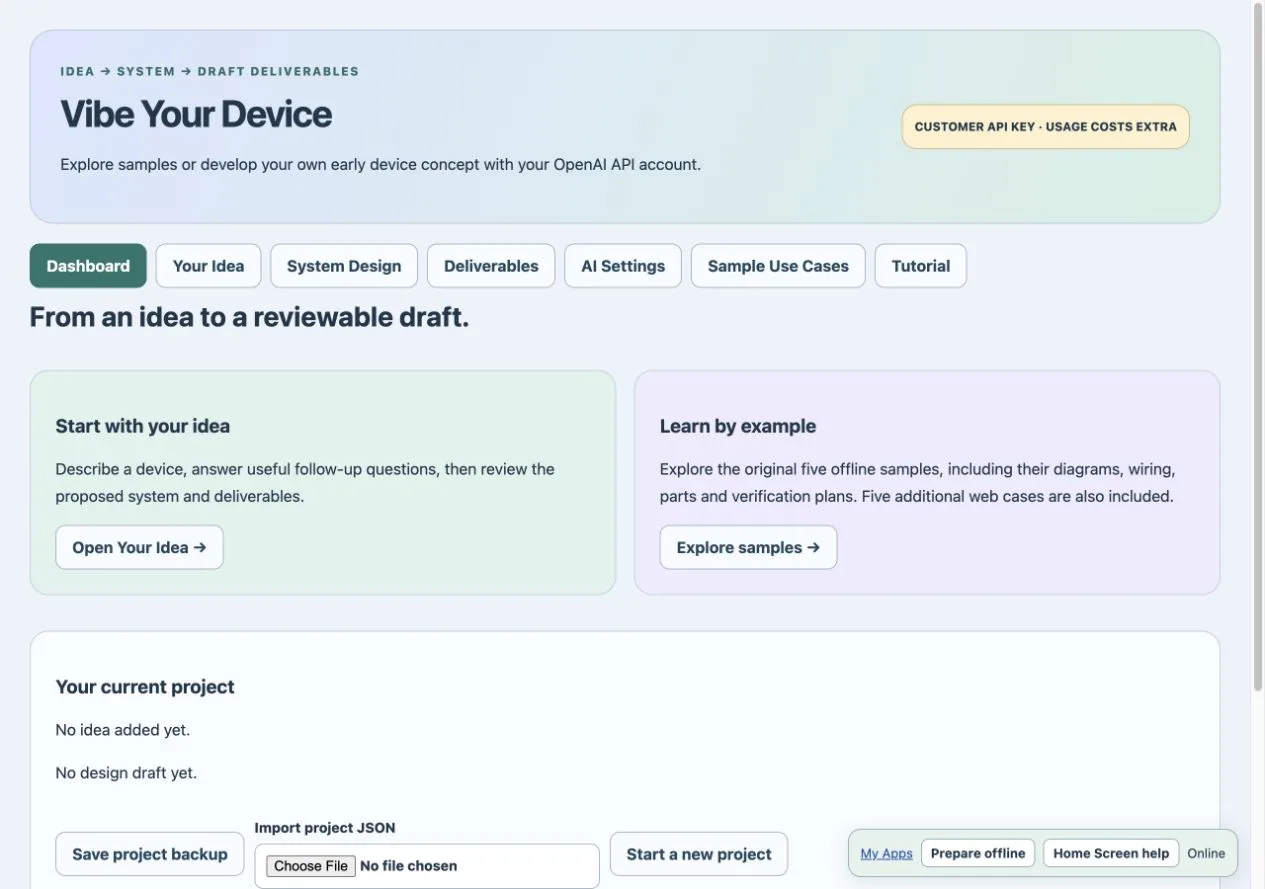Click the 'No file chosen' text
The image size is (1265, 889).
(x=408, y=866)
